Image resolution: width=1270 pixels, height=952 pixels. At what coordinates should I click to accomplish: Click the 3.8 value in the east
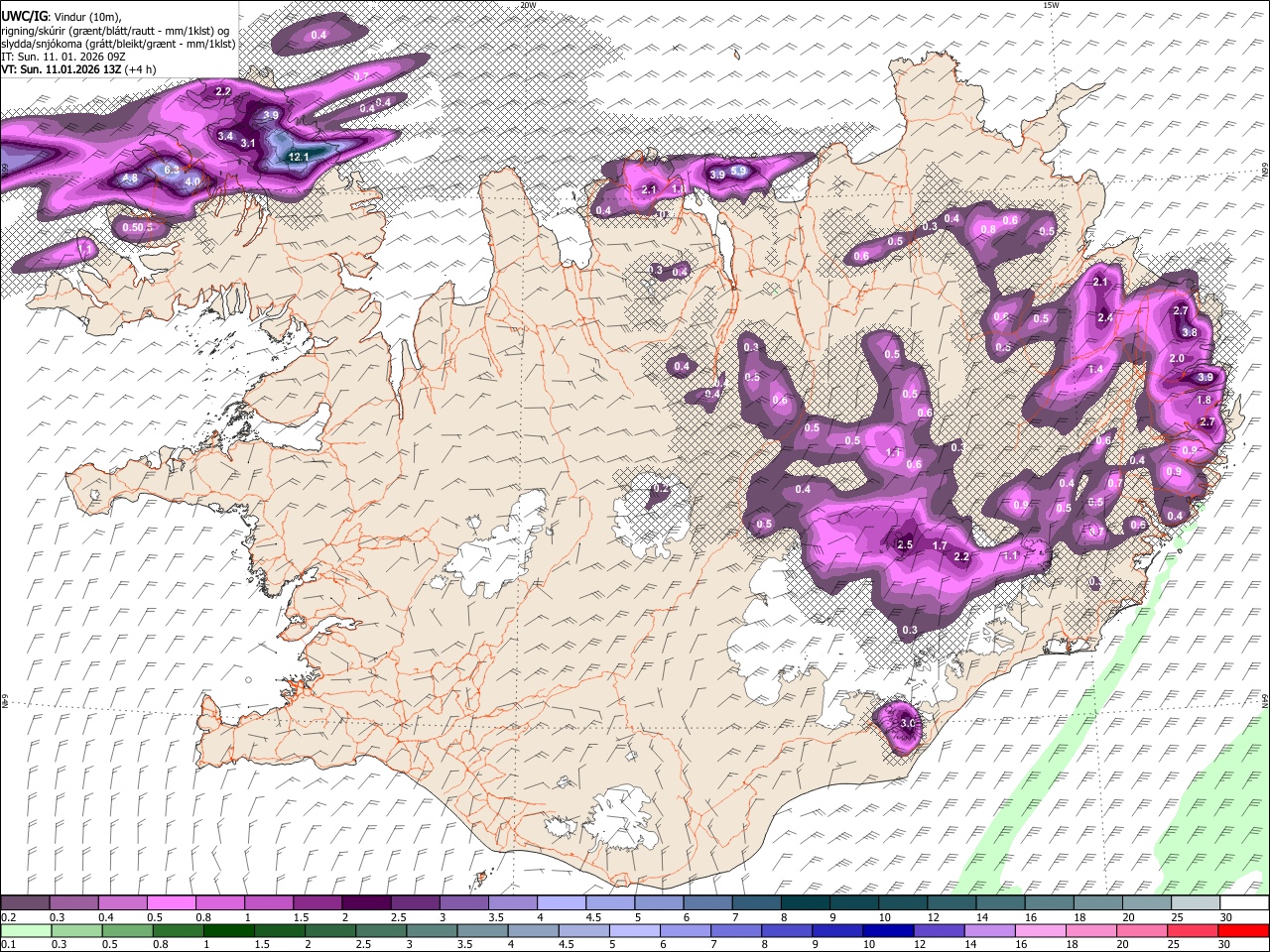tap(1190, 332)
